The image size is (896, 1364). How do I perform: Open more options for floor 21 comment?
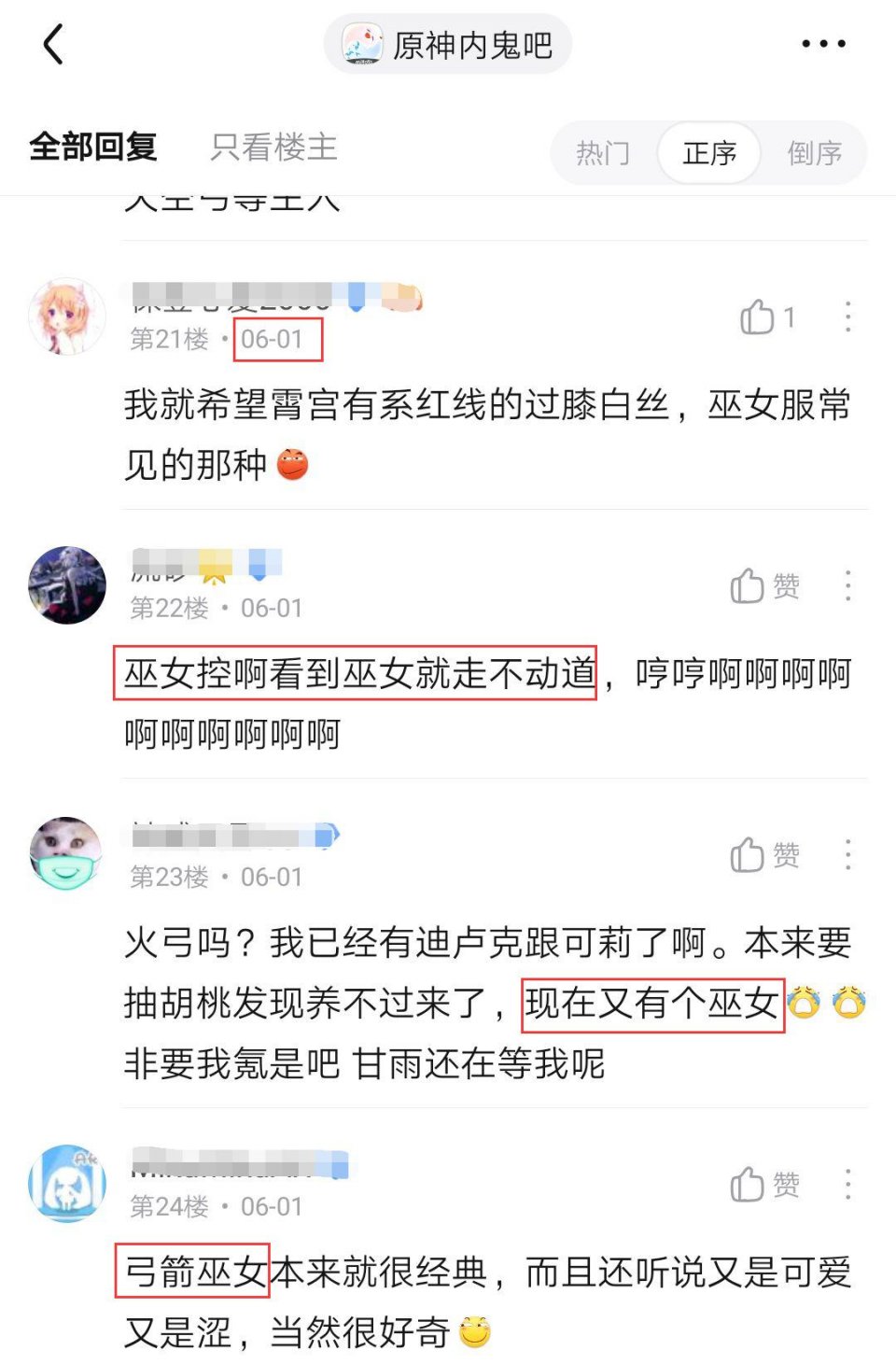click(x=847, y=317)
